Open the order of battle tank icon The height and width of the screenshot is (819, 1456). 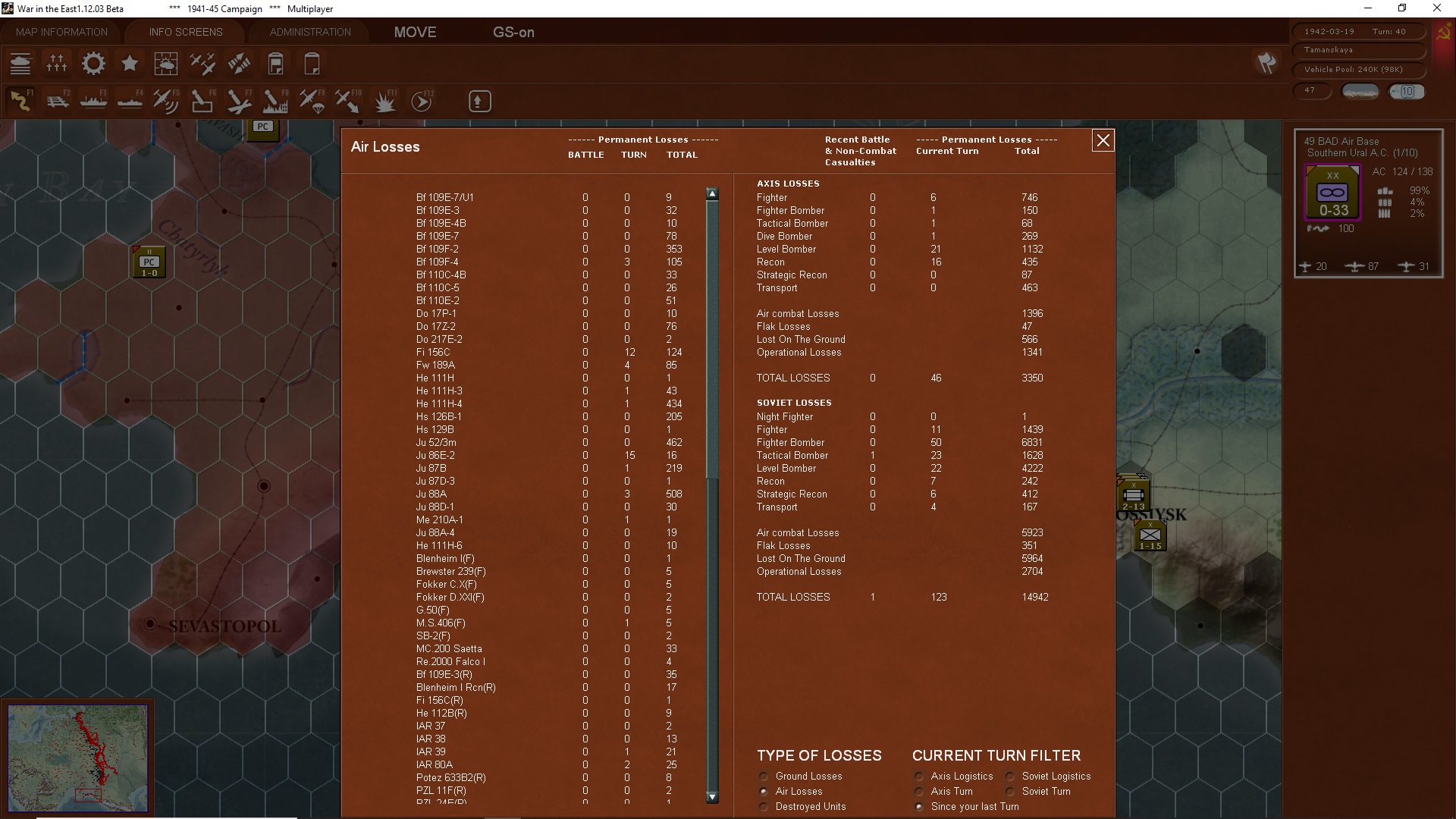(20, 64)
